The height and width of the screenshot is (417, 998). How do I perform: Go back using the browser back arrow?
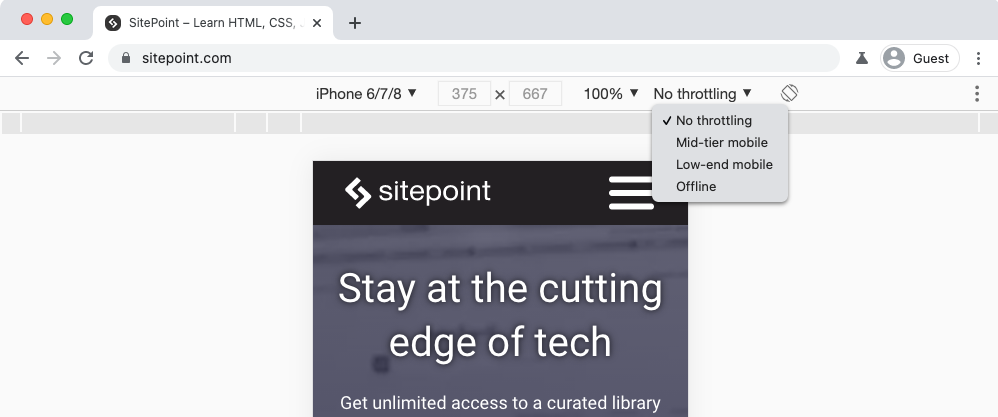22,59
